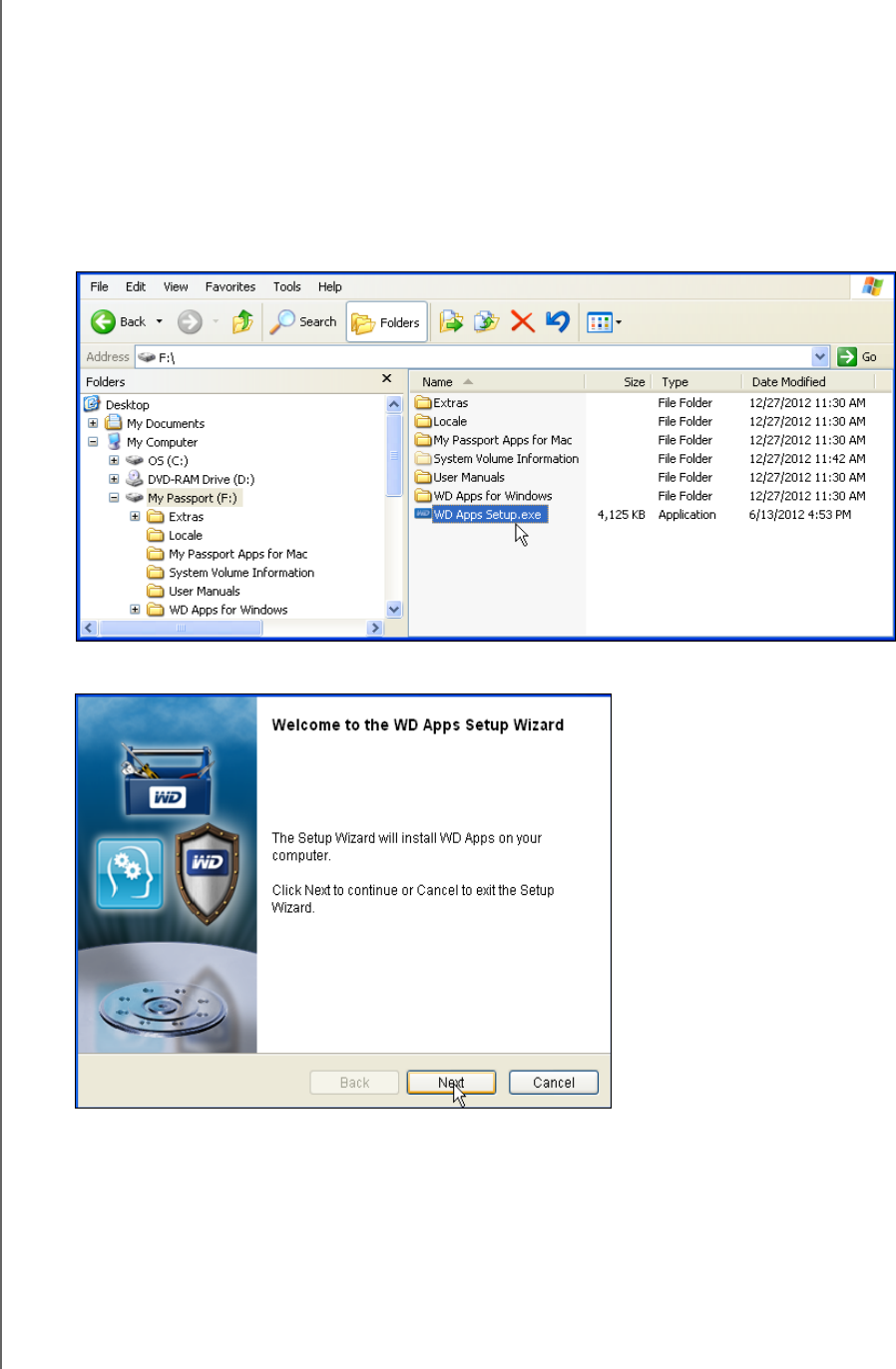Toggle the Folders pane button
The height and width of the screenshot is (1369, 896).
pyautogui.click(x=386, y=322)
